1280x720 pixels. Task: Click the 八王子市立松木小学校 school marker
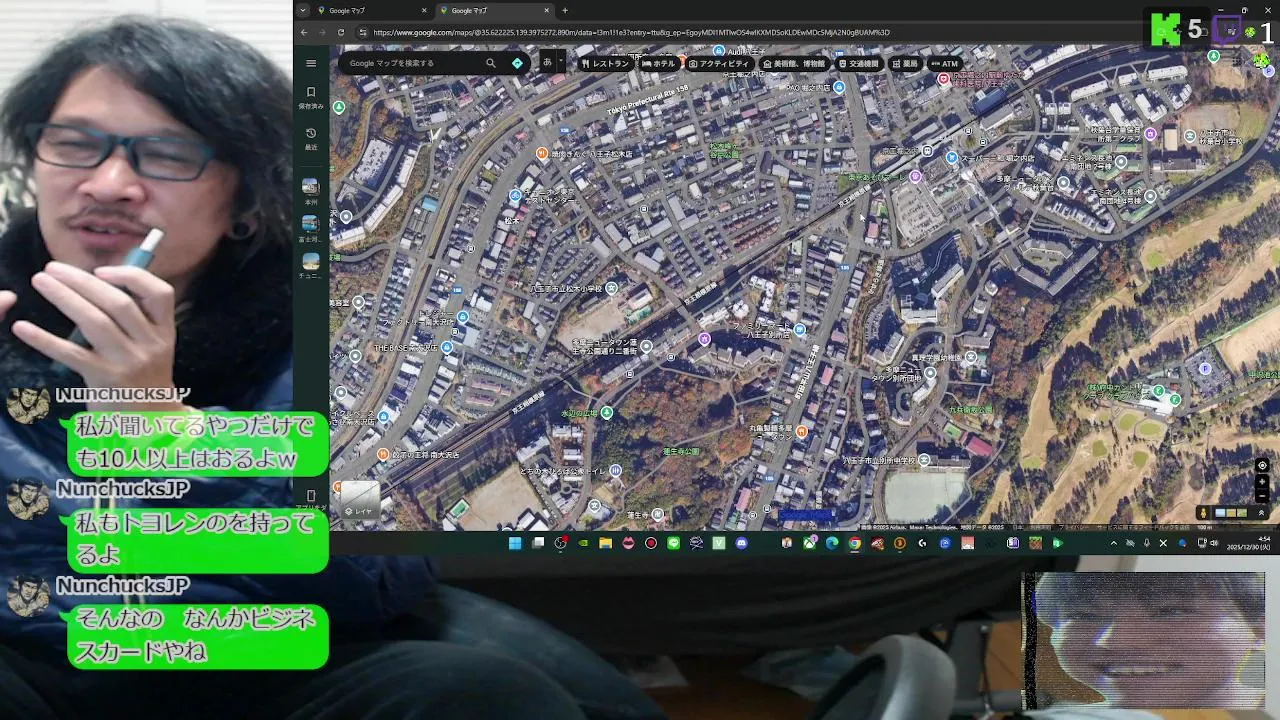pyautogui.click(x=611, y=288)
